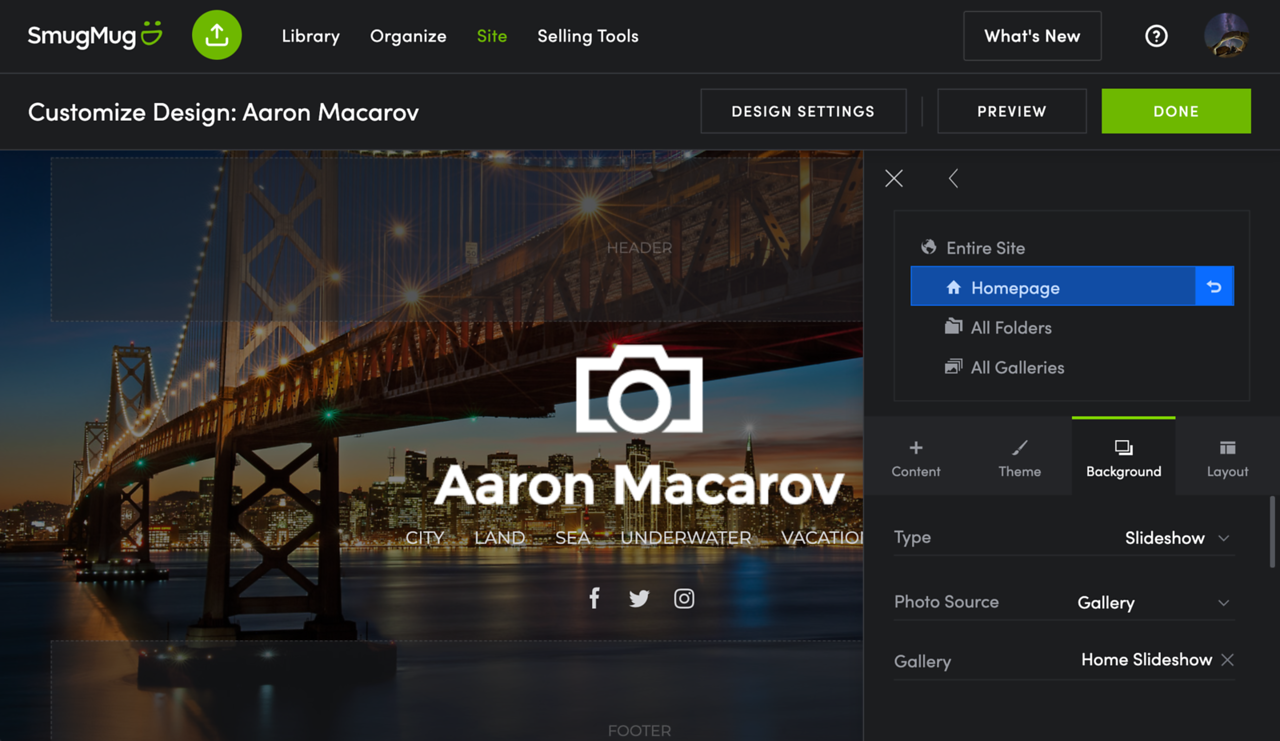1280x741 pixels.
Task: Go back with the left chevron
Action: 953,178
